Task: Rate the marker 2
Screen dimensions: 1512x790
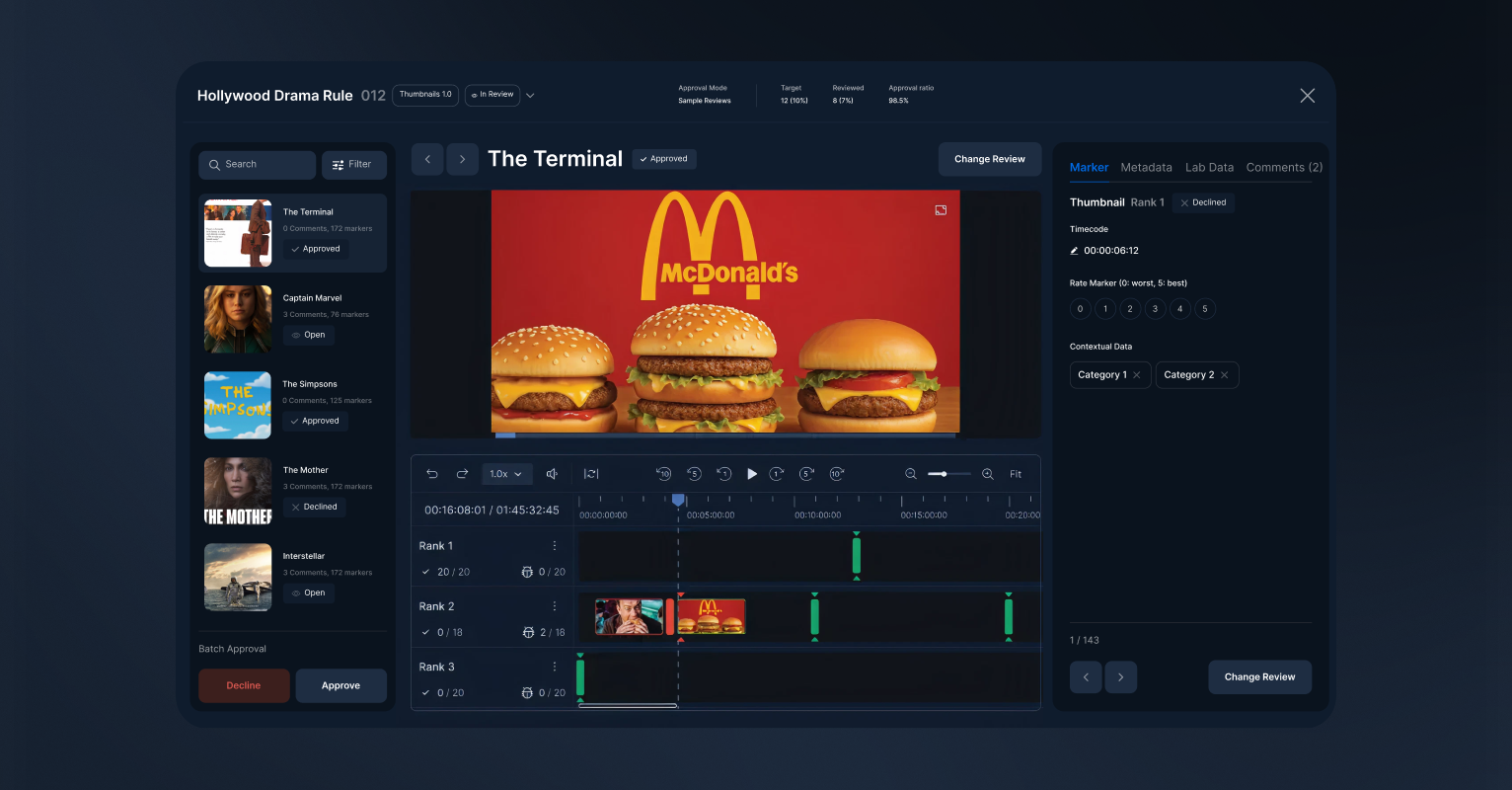Action: point(1130,309)
